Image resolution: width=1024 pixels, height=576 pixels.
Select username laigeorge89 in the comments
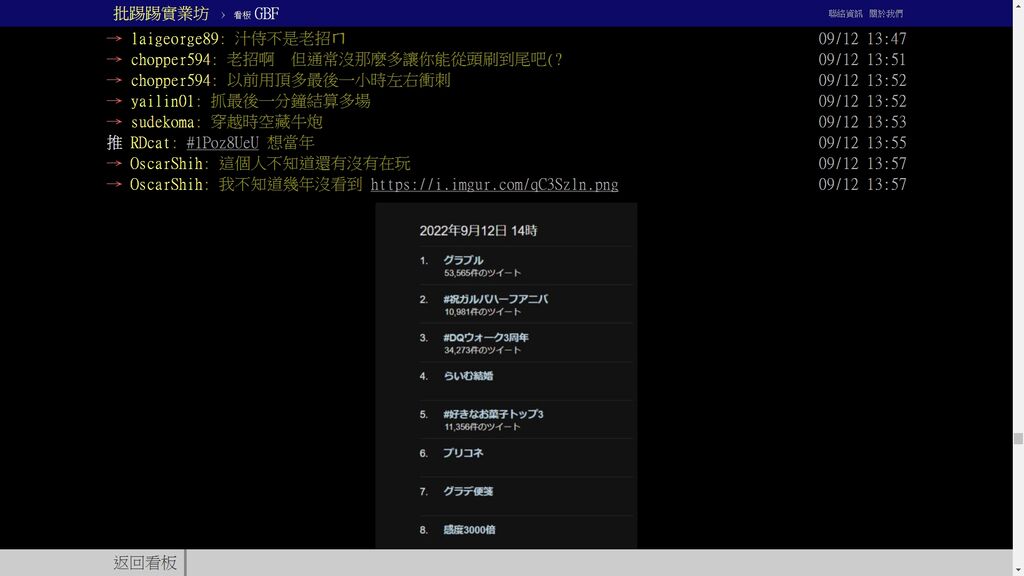174,39
